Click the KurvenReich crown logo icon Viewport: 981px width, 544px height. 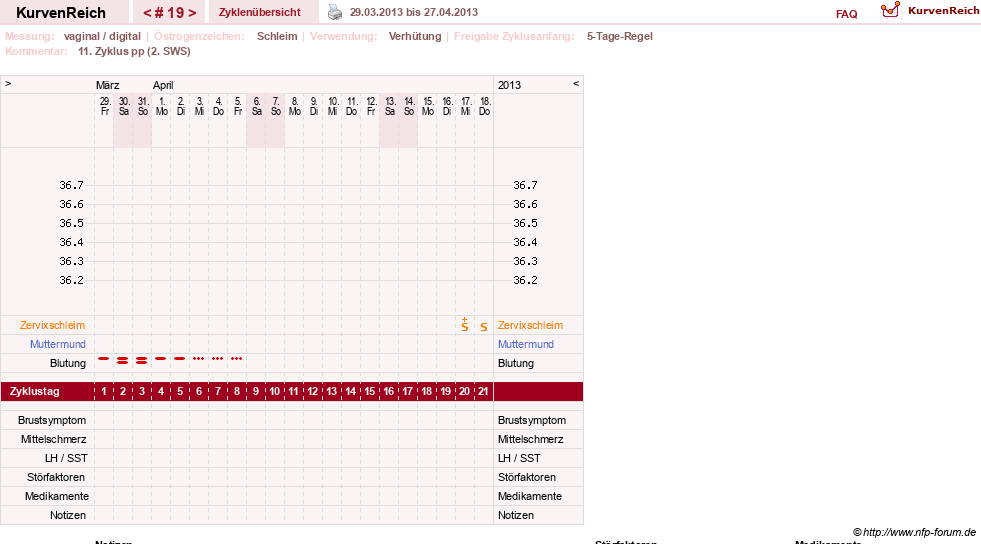(x=890, y=10)
